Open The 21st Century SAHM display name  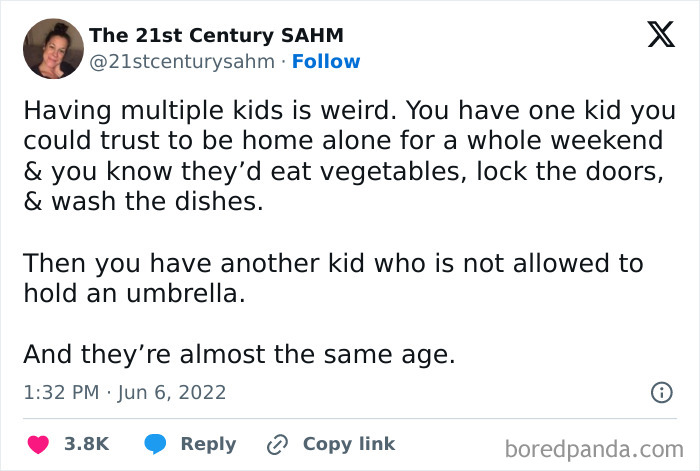pyautogui.click(x=216, y=35)
